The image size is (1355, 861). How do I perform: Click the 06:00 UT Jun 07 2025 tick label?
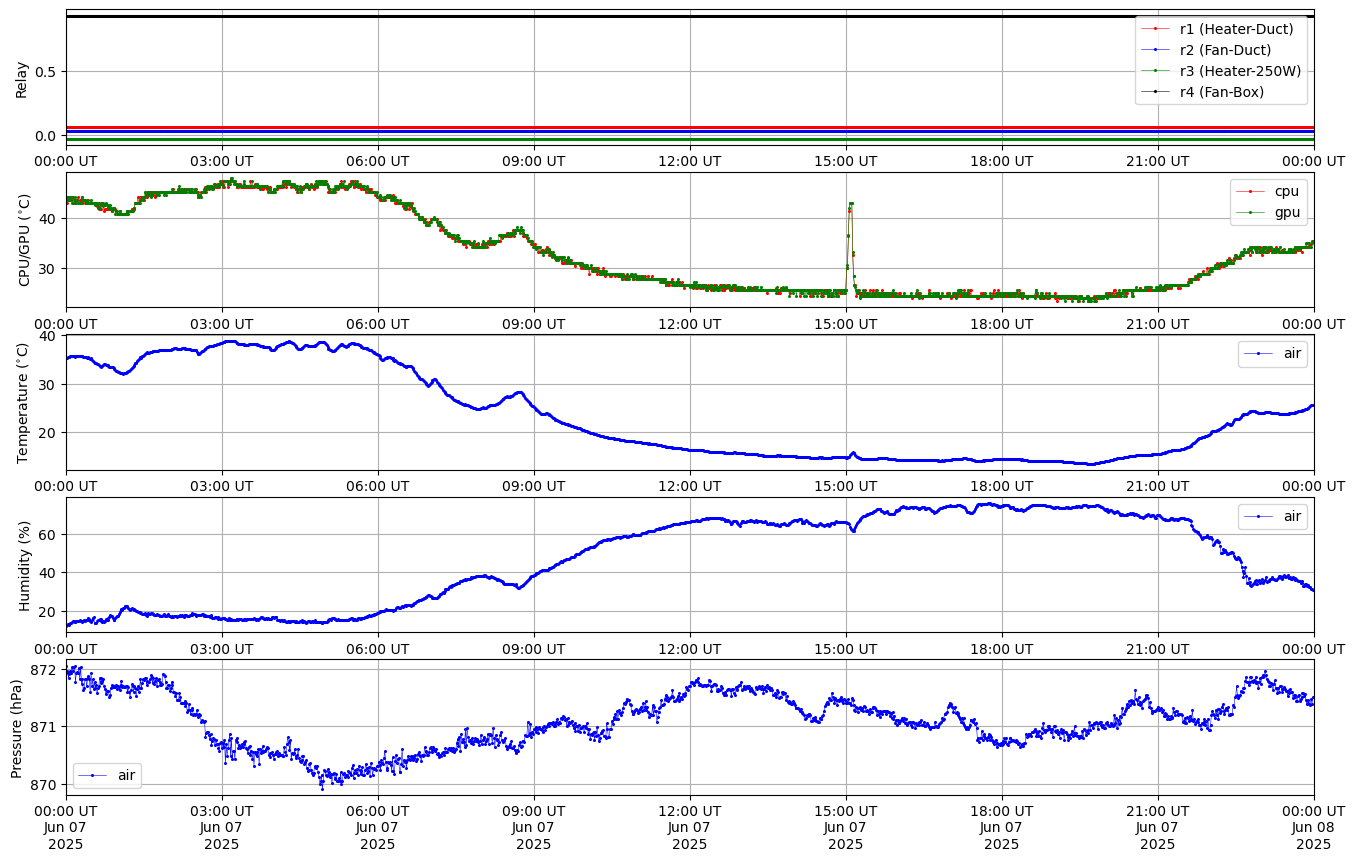378,826
